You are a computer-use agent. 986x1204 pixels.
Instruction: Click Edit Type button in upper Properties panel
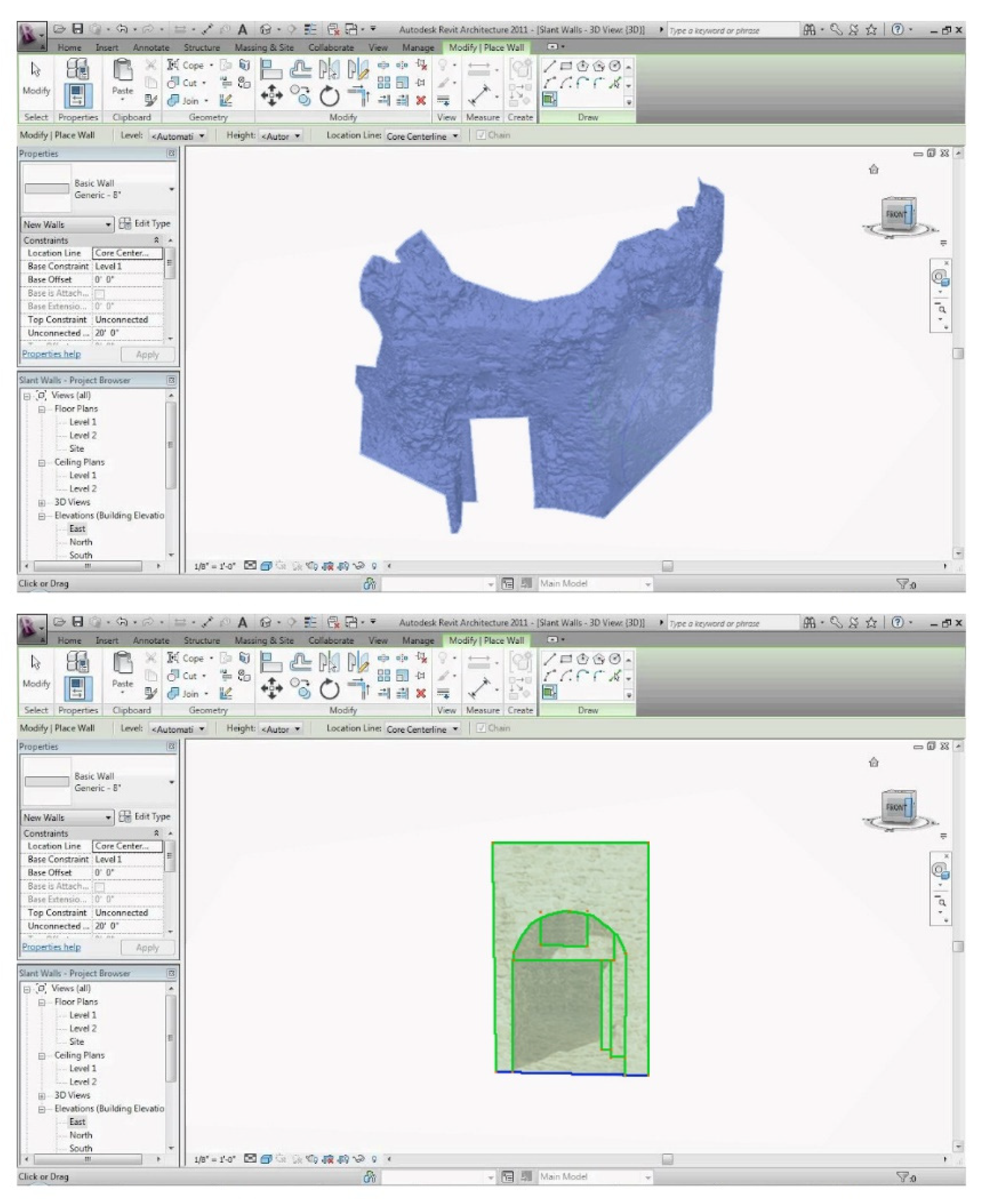[x=145, y=224]
